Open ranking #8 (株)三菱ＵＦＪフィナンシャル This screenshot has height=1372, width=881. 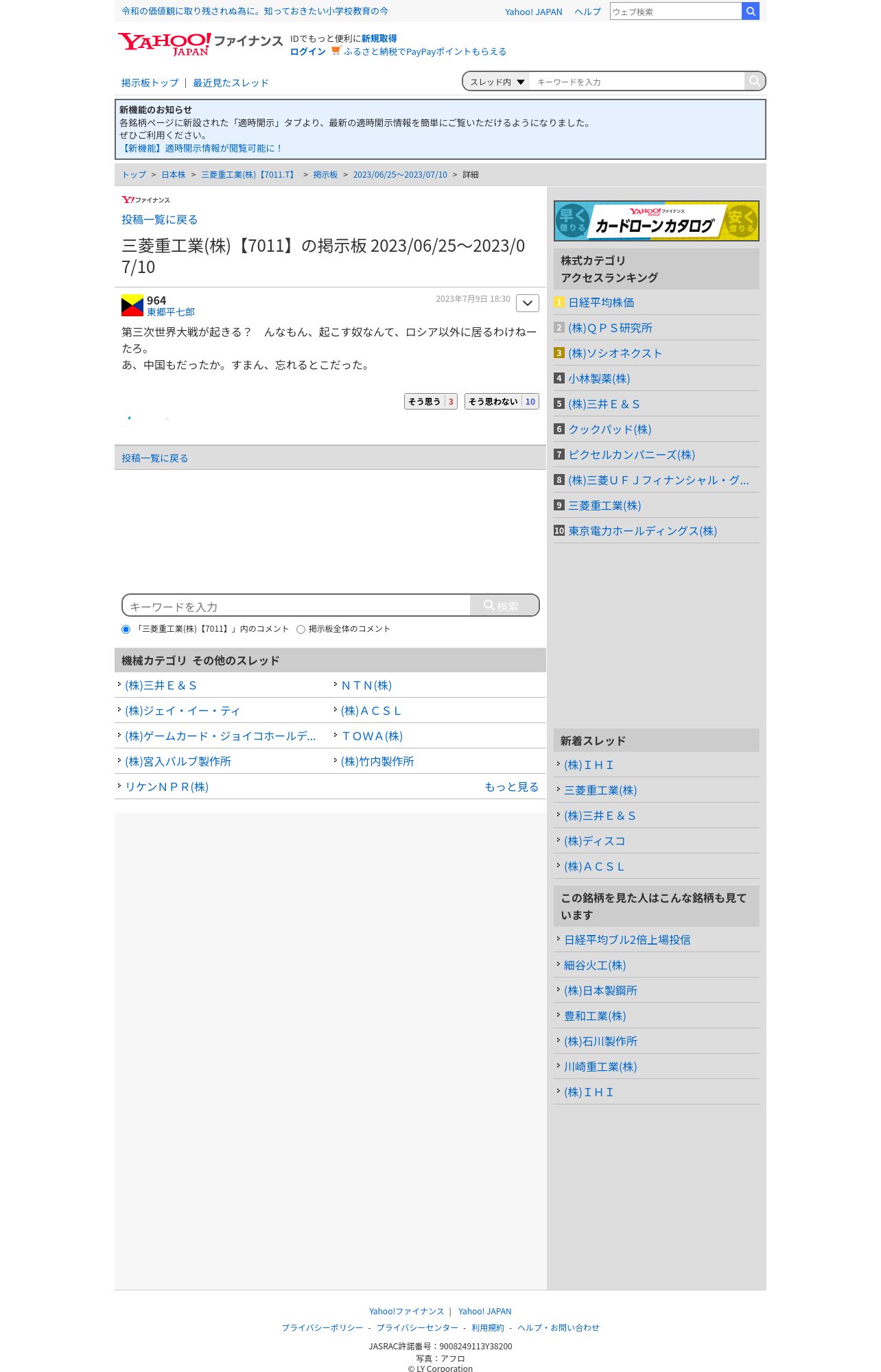click(x=659, y=480)
